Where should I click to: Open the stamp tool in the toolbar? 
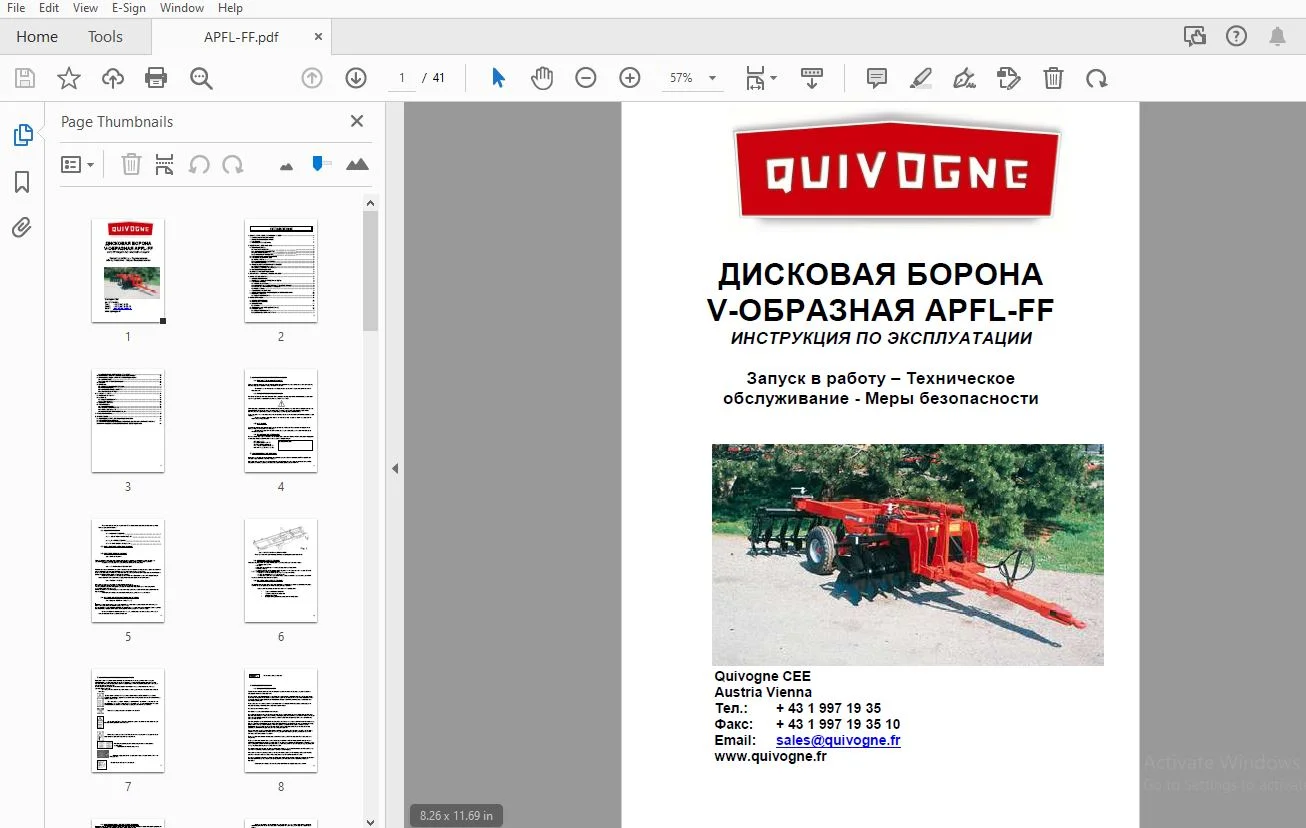(x=1009, y=78)
